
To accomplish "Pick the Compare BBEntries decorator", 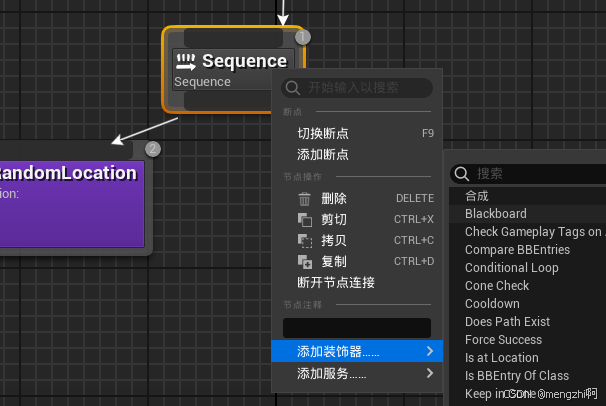I will (x=528, y=250).
